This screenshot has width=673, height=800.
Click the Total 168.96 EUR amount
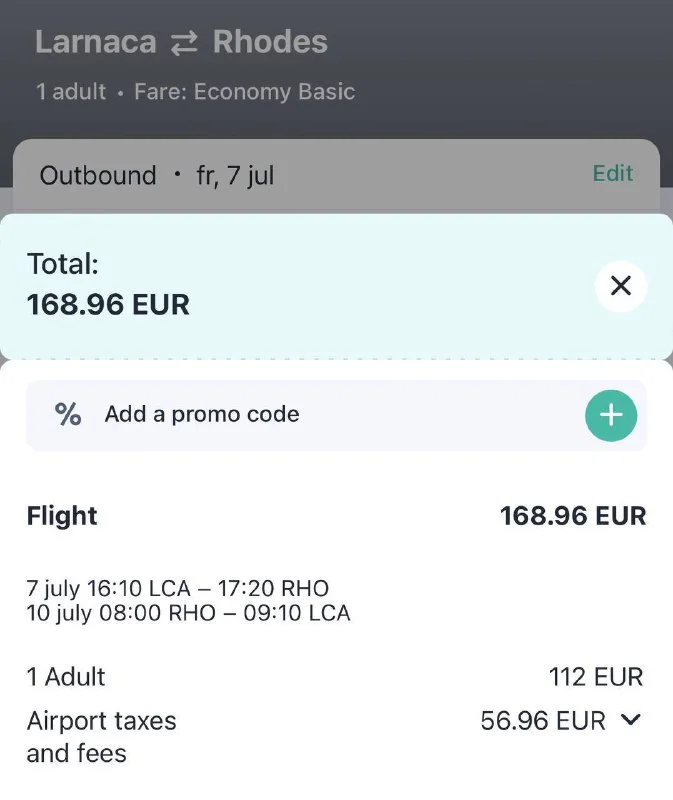pyautogui.click(x=108, y=304)
